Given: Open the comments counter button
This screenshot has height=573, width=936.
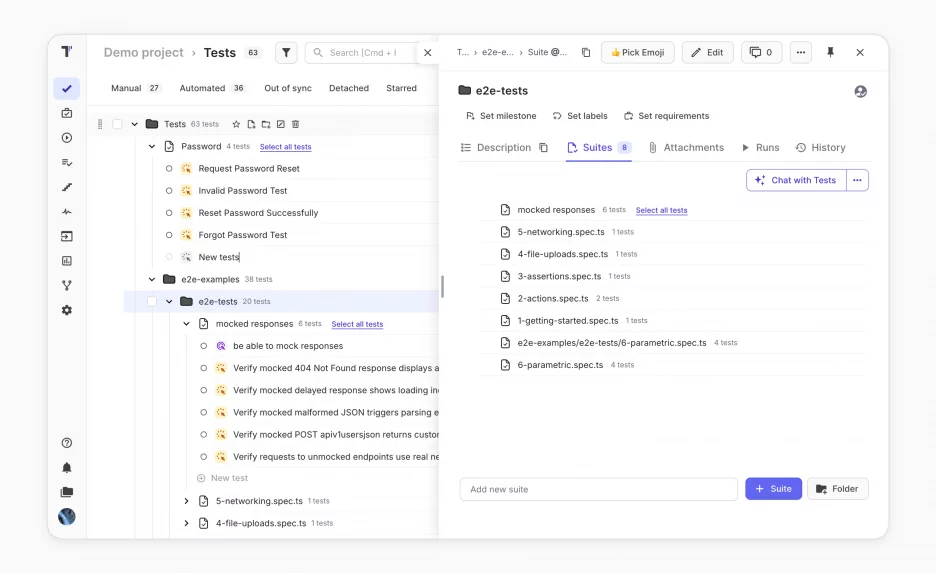Looking at the screenshot, I should [762, 53].
